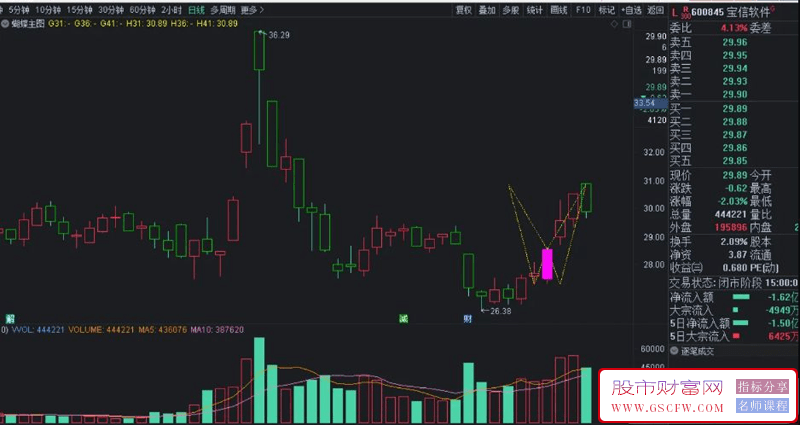Click the 买三 price 29.87
This screenshot has width=800, height=425.
point(735,135)
